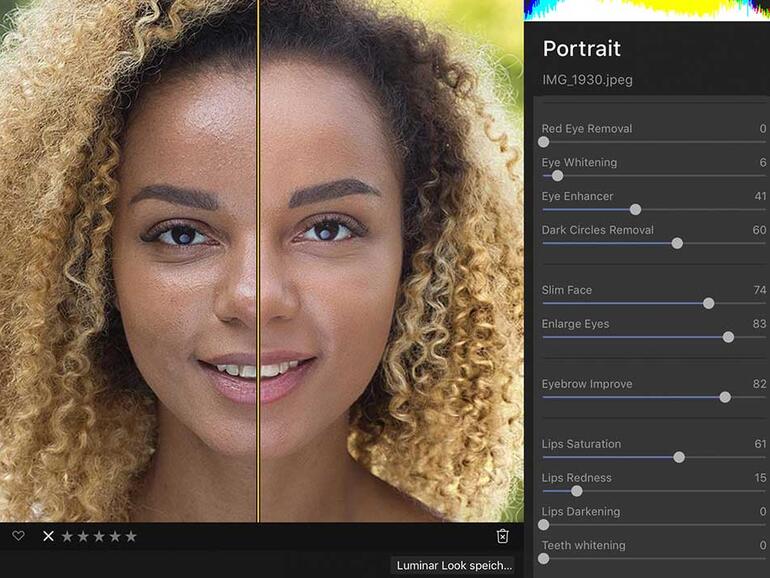The width and height of the screenshot is (770, 578).
Task: Click the Teeth whitening slider handle
Action: (543, 558)
